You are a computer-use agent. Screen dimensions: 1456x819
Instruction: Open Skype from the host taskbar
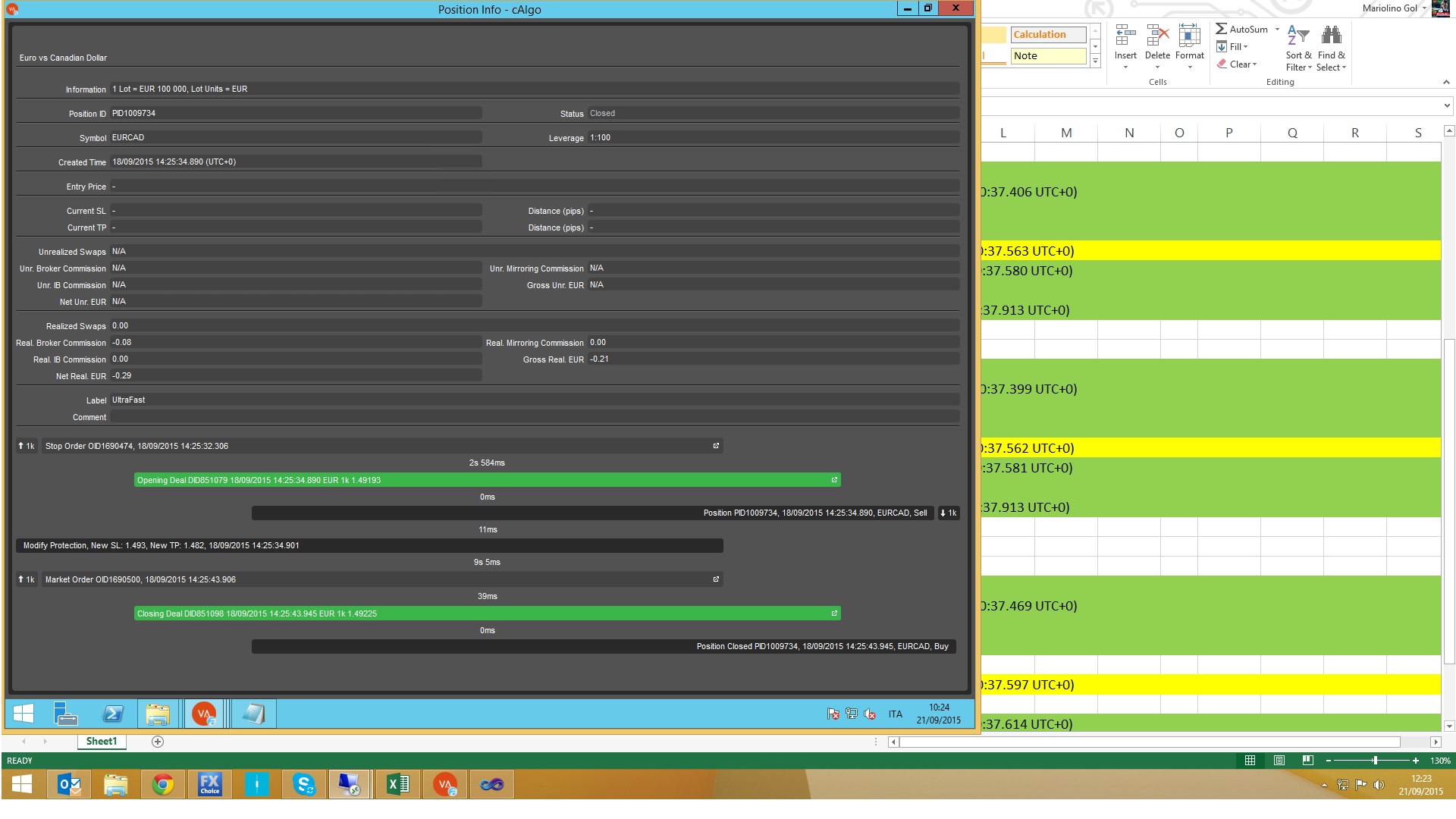coord(303,785)
